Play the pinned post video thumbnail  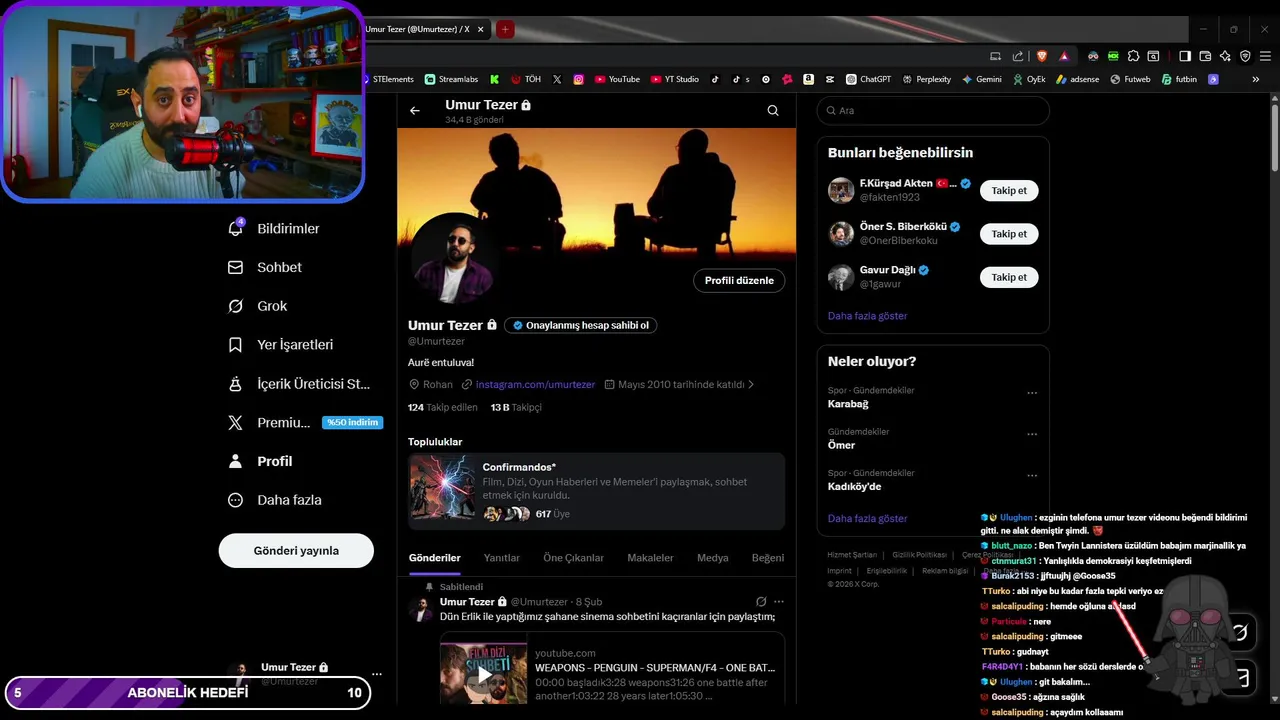coord(484,674)
